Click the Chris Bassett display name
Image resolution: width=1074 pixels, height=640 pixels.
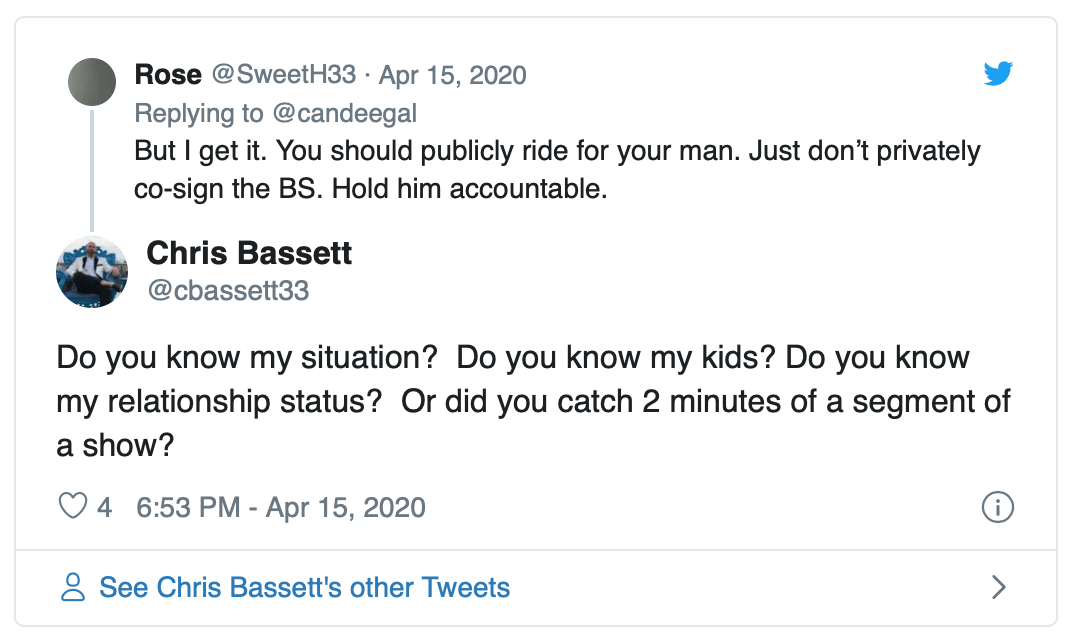249,253
